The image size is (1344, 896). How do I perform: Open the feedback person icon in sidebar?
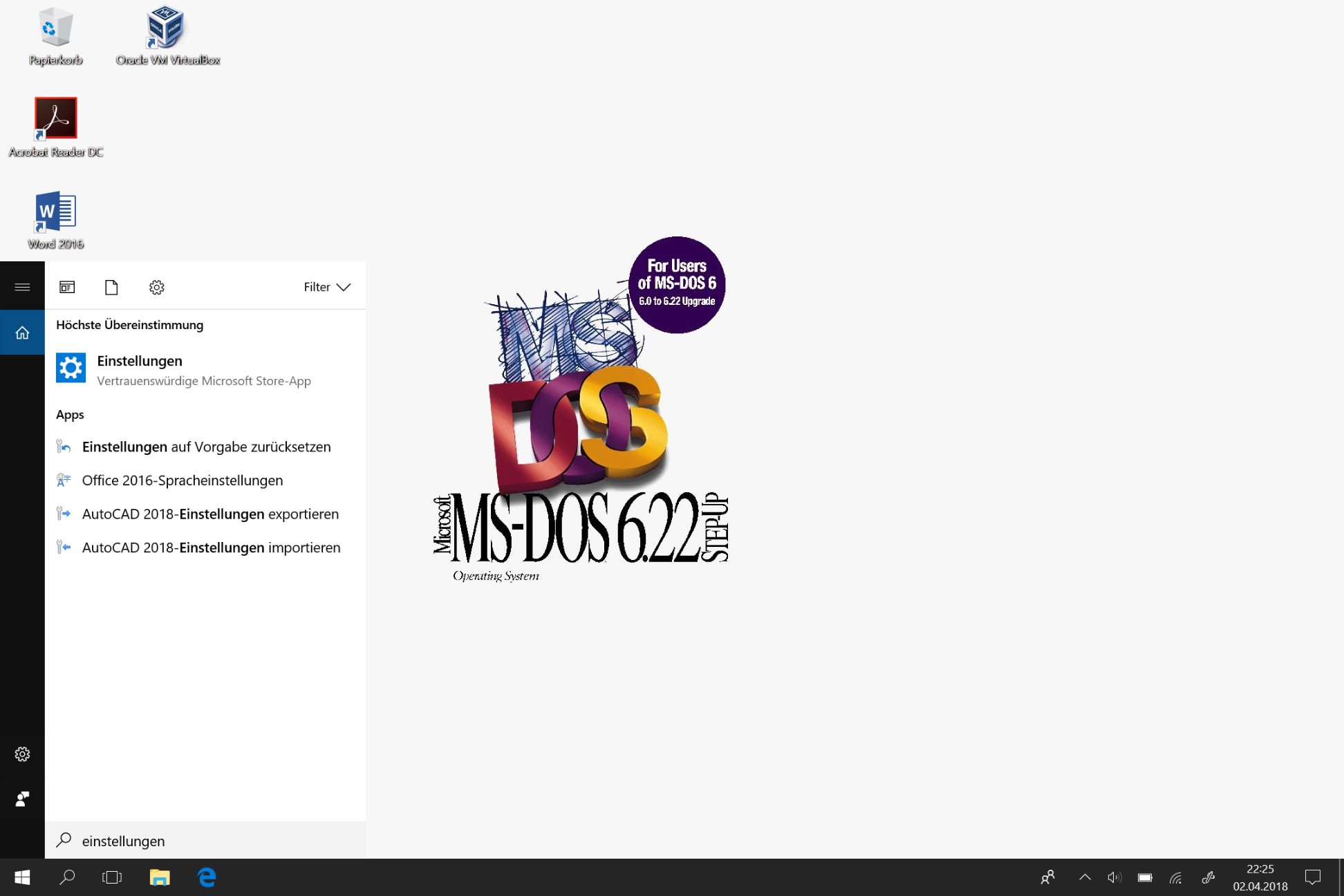(22, 799)
